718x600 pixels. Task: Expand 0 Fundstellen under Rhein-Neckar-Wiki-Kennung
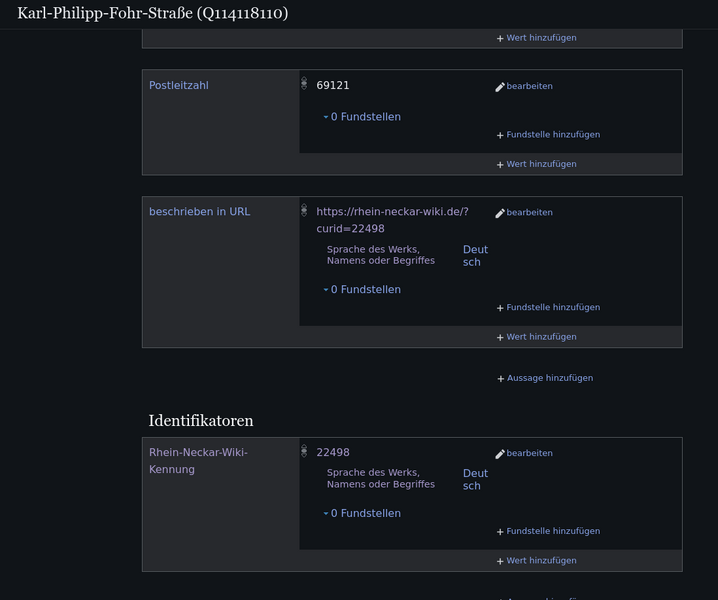point(361,514)
